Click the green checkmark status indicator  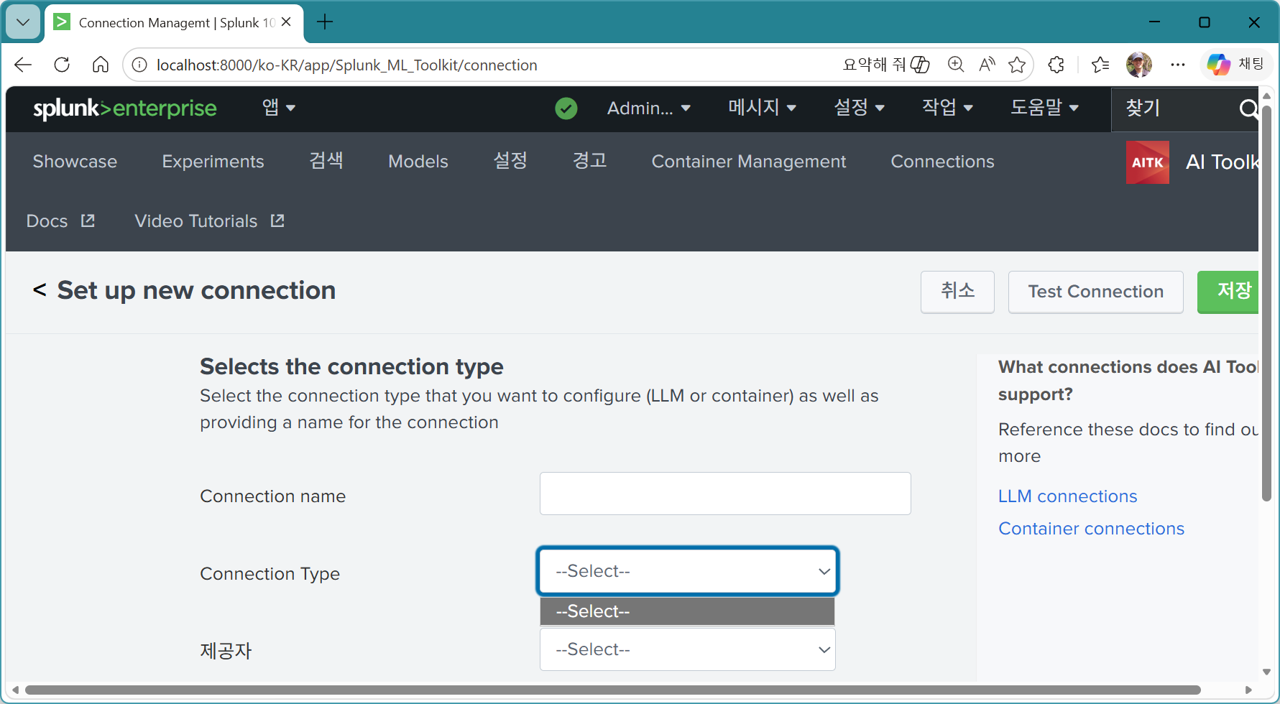point(566,108)
